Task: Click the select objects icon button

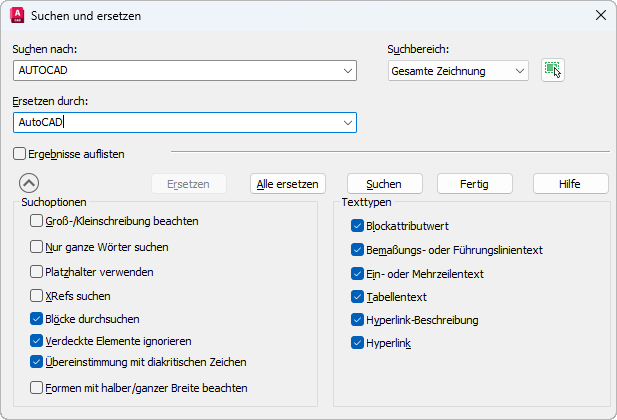Action: (552, 70)
